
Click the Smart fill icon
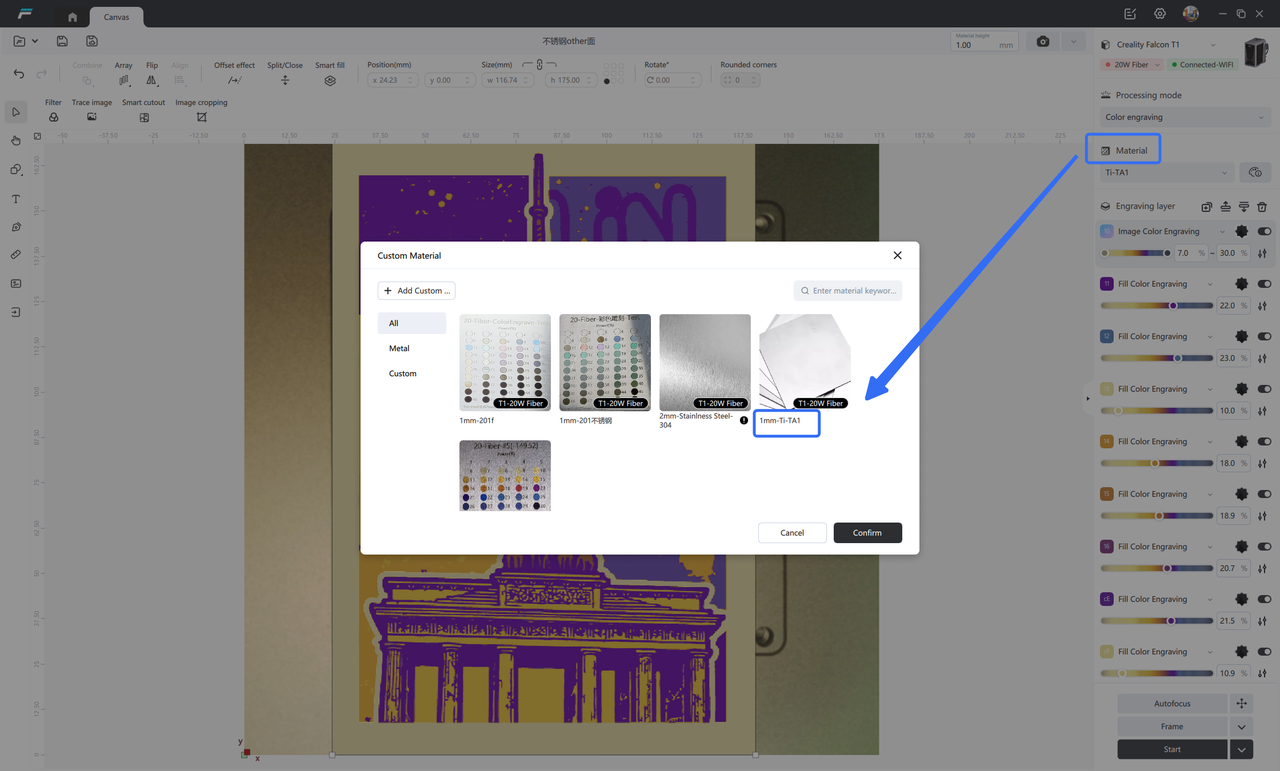point(330,80)
